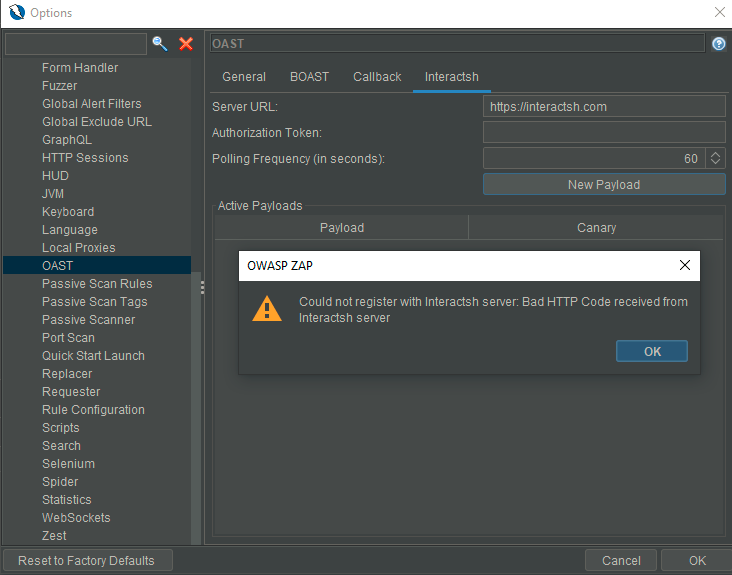Select Port Scan option
732x575 pixels.
click(x=68, y=337)
